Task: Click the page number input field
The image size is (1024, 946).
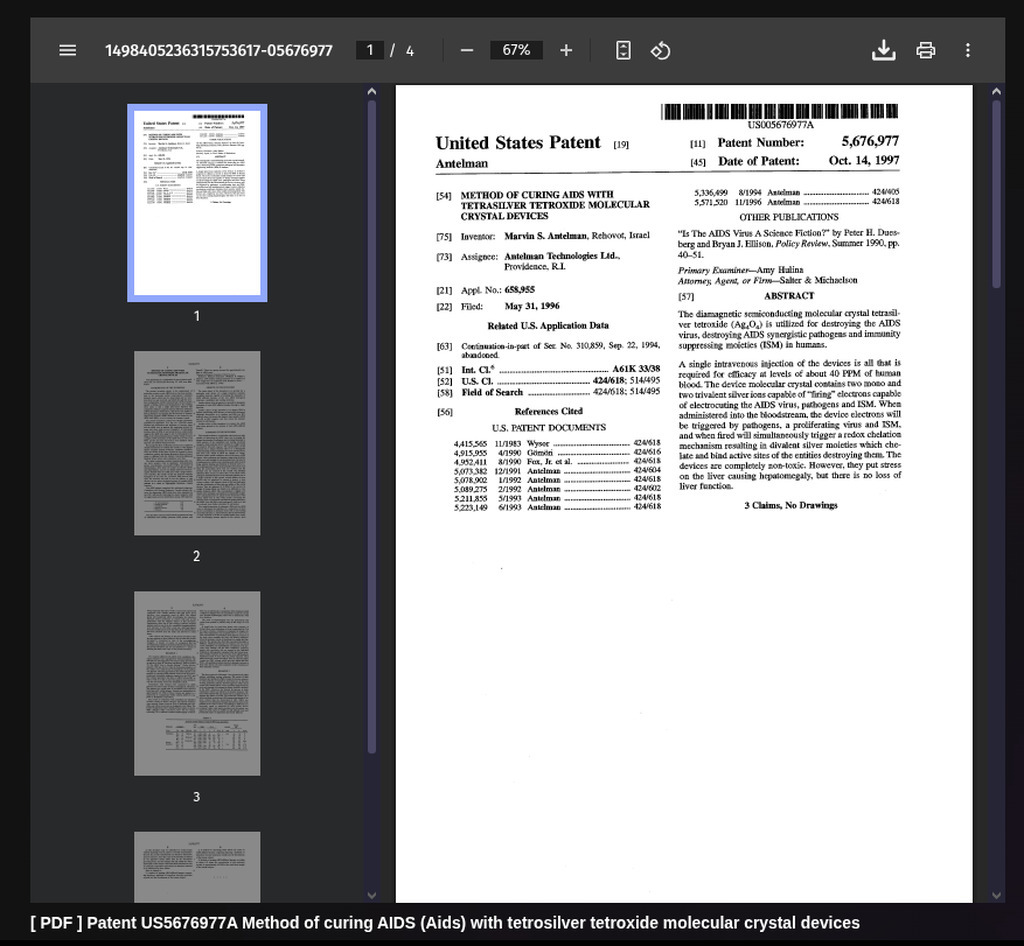Action: tap(370, 50)
